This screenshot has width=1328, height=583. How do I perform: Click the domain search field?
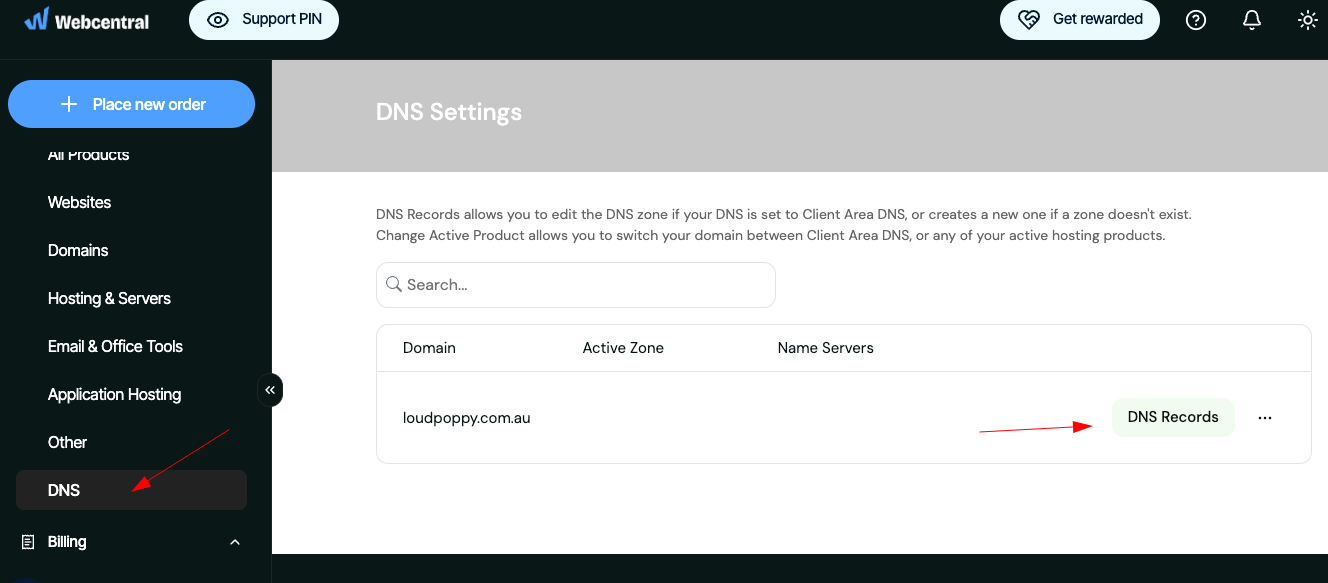[x=576, y=285]
